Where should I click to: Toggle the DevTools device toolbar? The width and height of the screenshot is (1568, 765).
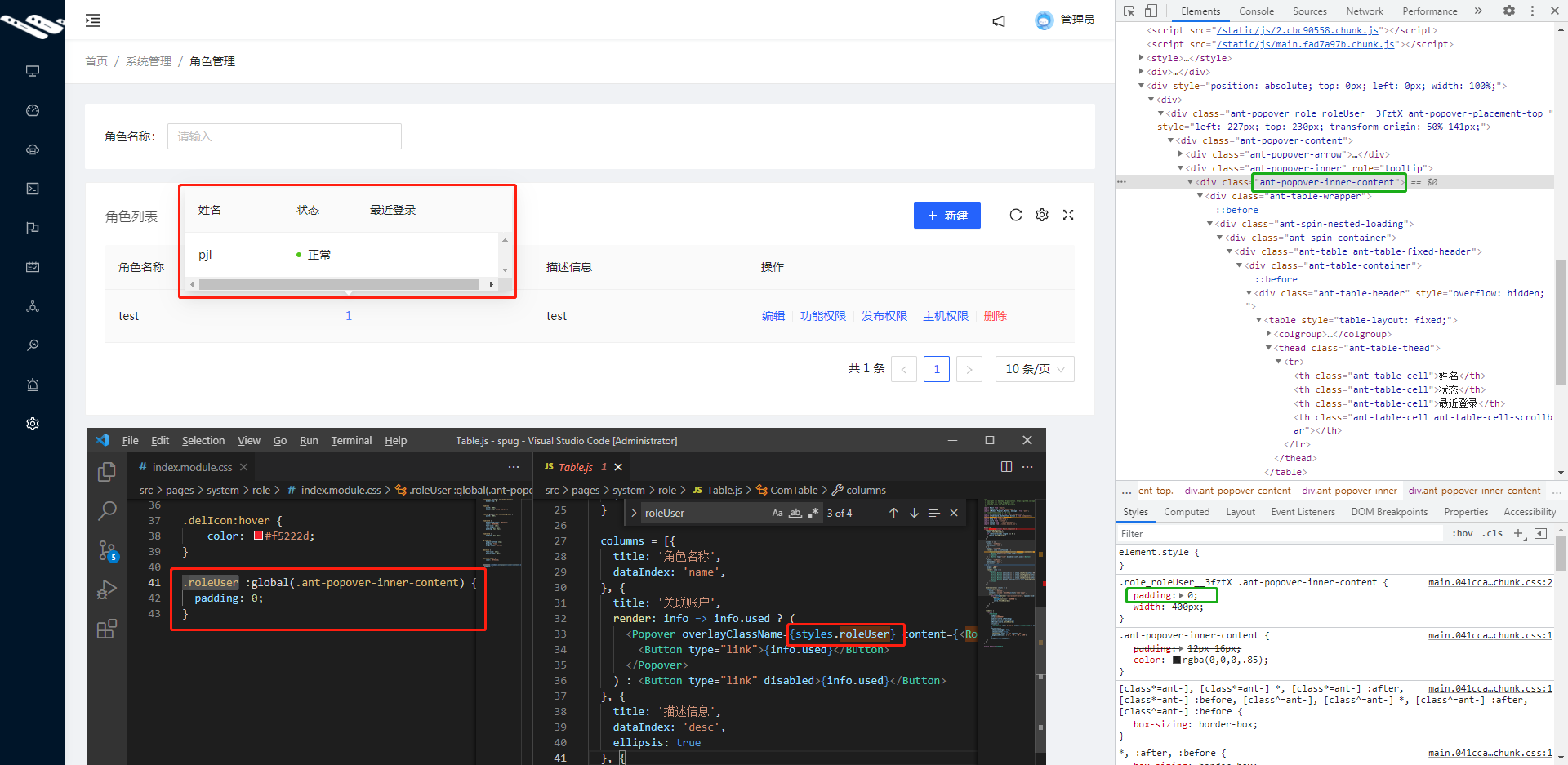point(1151,11)
